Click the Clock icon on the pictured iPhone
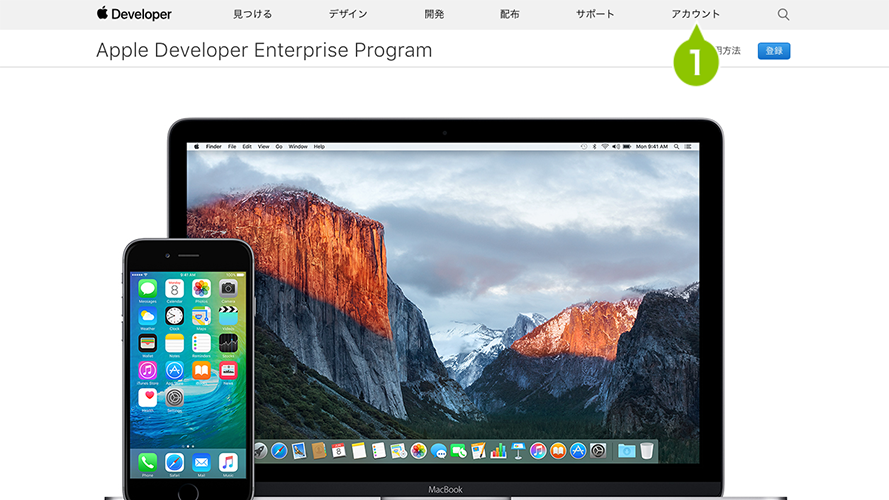 pos(174,316)
